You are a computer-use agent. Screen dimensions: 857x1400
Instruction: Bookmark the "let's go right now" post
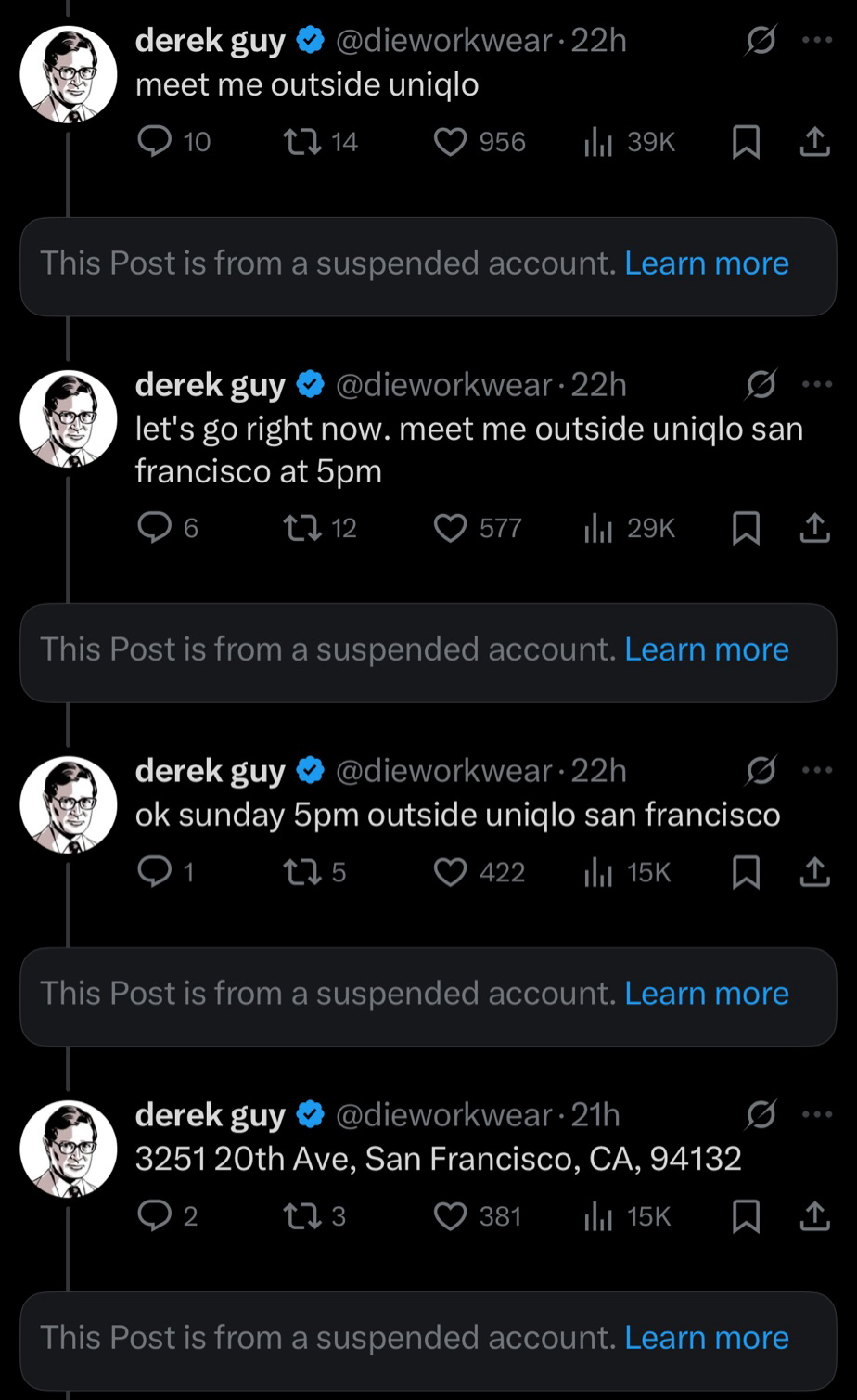pyautogui.click(x=745, y=529)
